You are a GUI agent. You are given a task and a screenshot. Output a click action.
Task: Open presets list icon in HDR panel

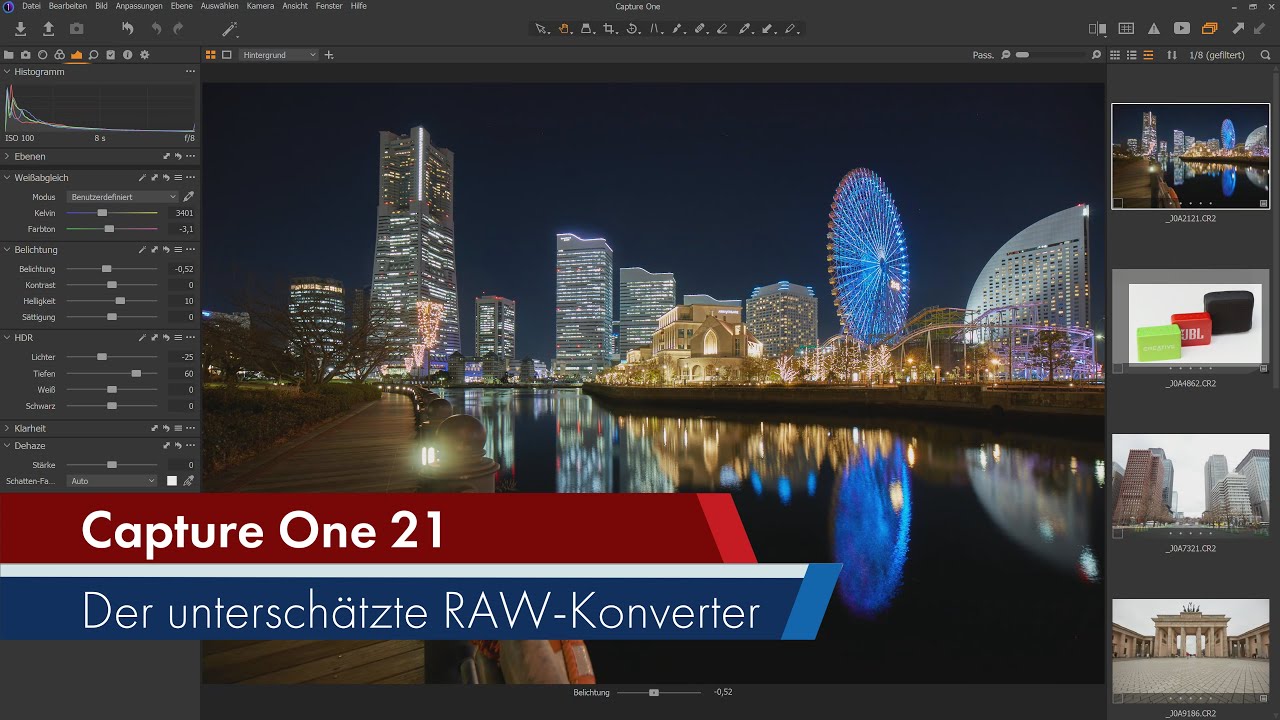[178, 338]
